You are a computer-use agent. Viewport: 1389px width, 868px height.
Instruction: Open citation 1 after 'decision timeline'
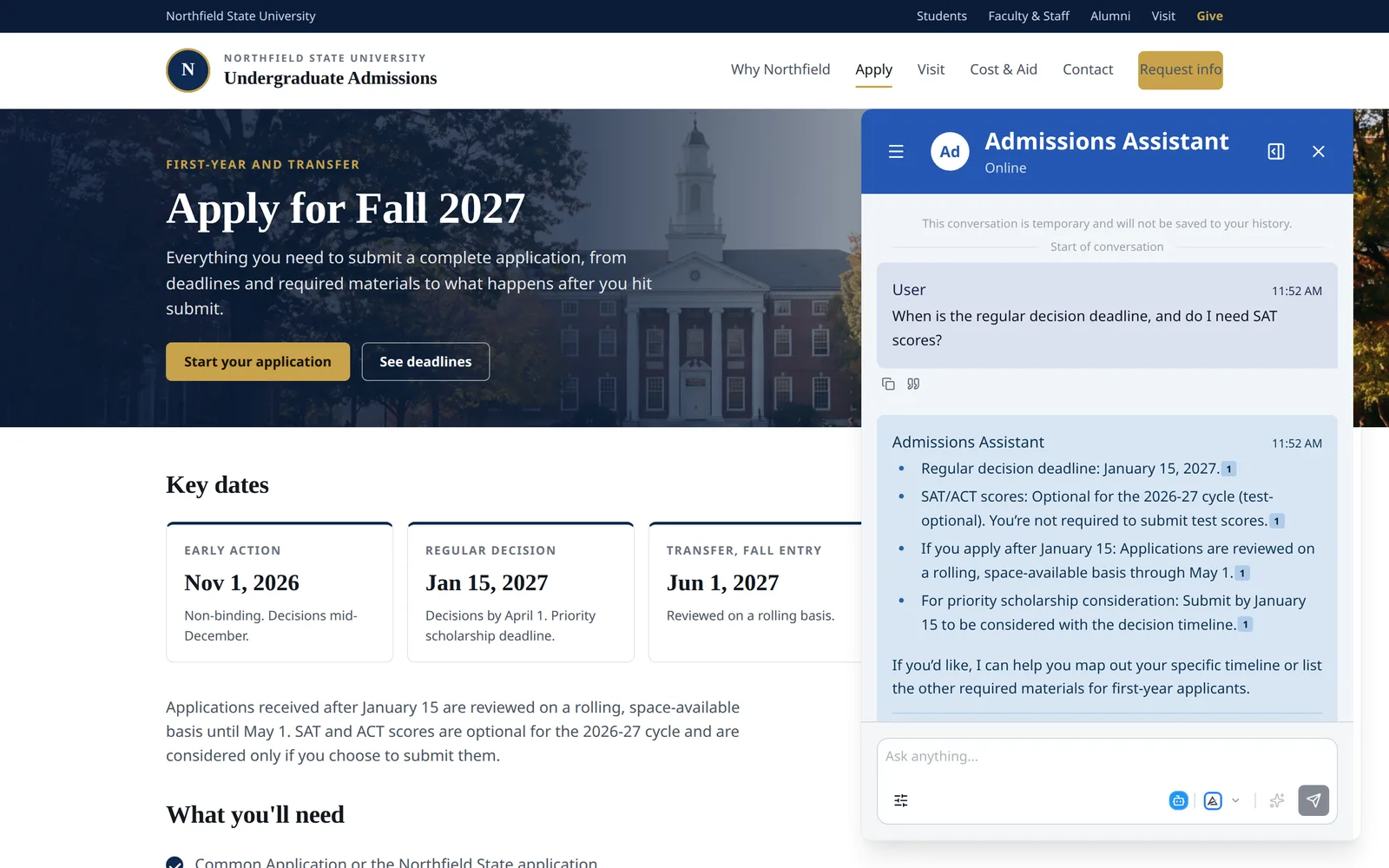point(1245,625)
